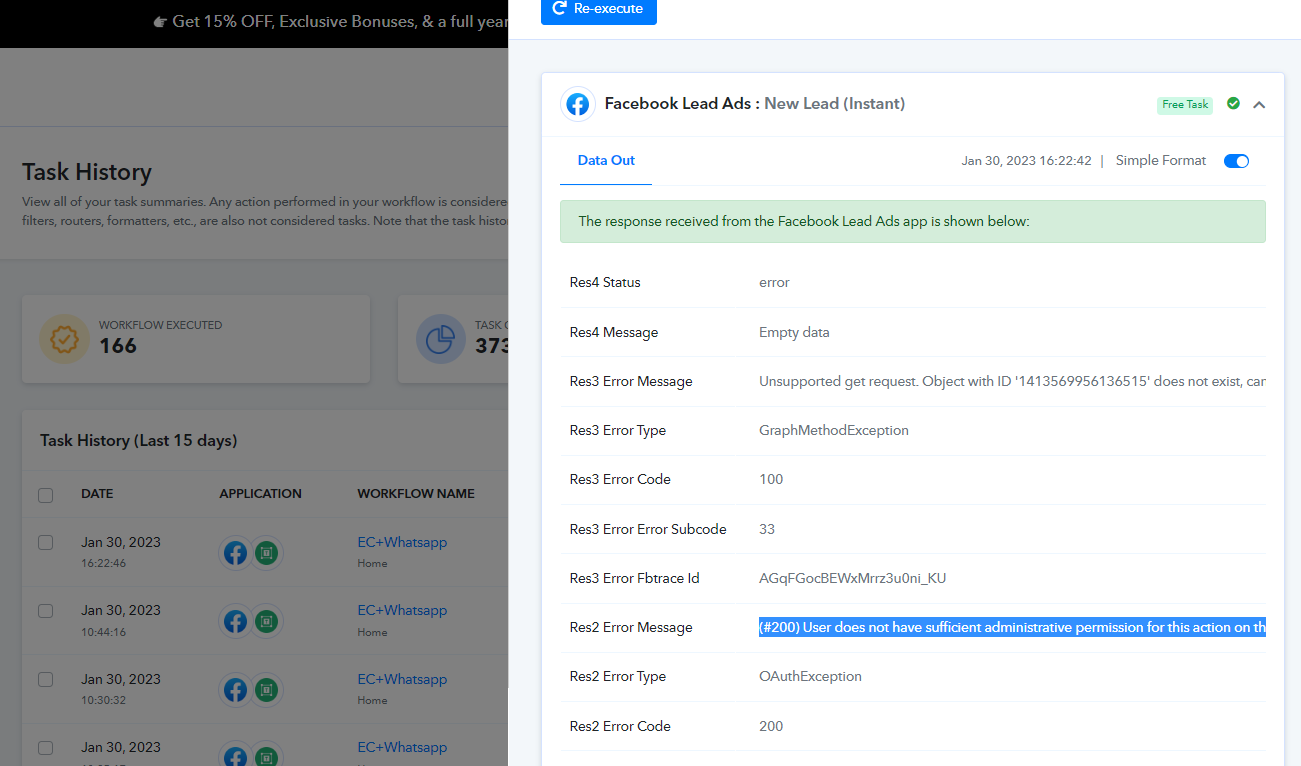Image resolution: width=1301 pixels, height=766 pixels.
Task: Click the green app icon in the 10:44:16 row
Action: click(x=266, y=621)
